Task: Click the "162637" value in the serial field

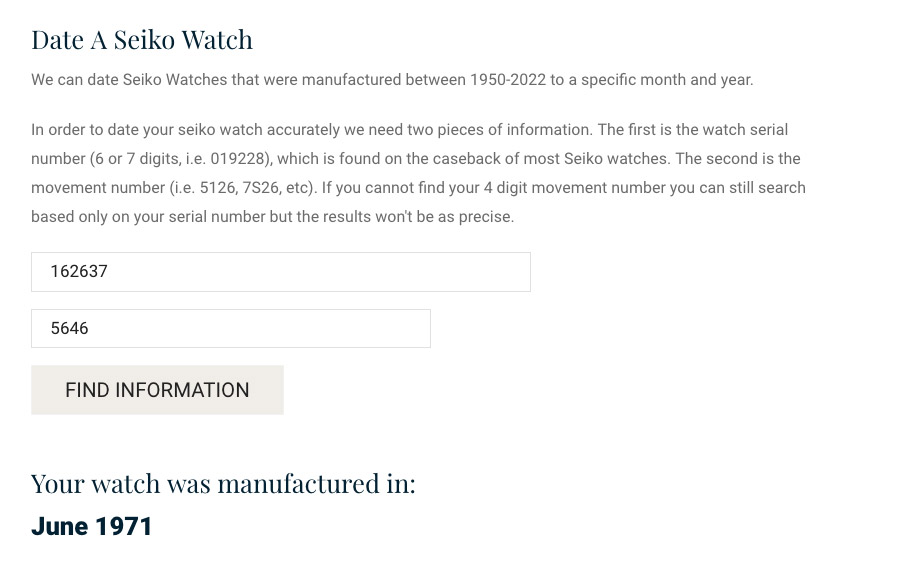Action: [79, 272]
